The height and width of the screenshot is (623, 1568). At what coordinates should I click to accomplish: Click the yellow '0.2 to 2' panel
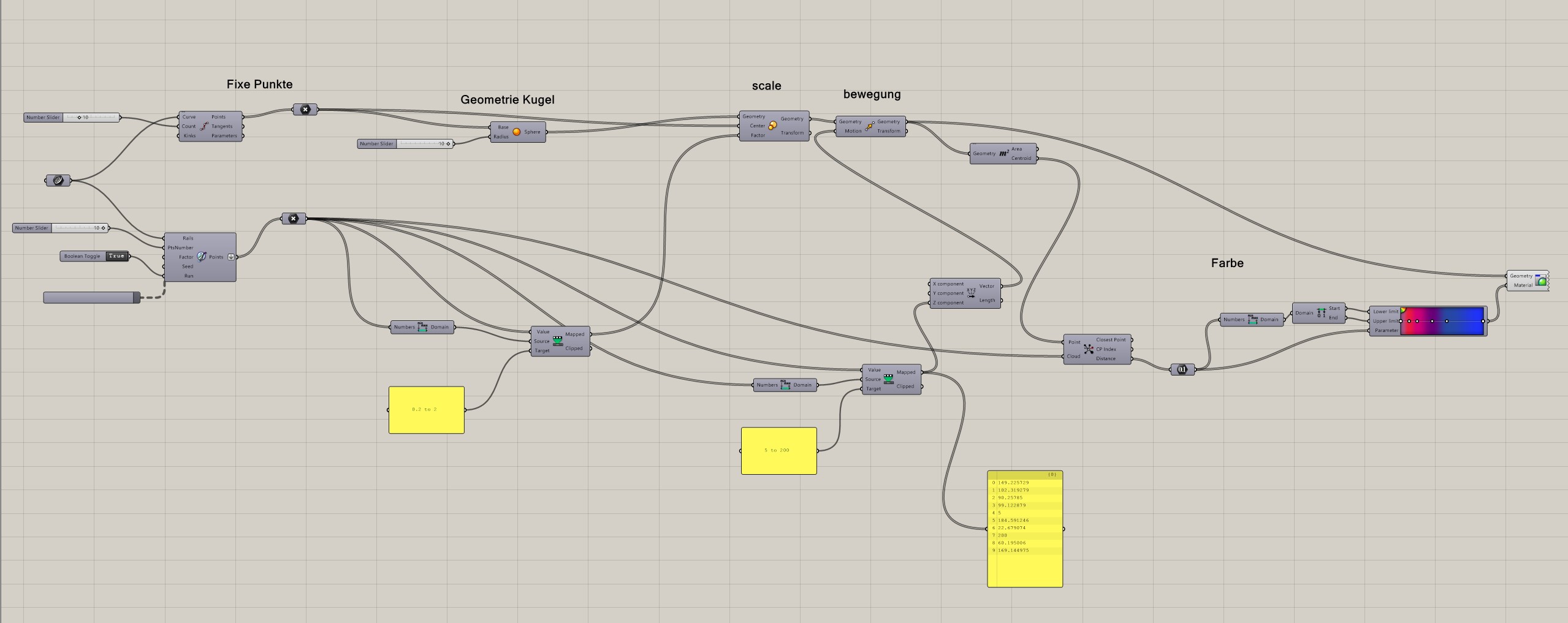tap(426, 409)
